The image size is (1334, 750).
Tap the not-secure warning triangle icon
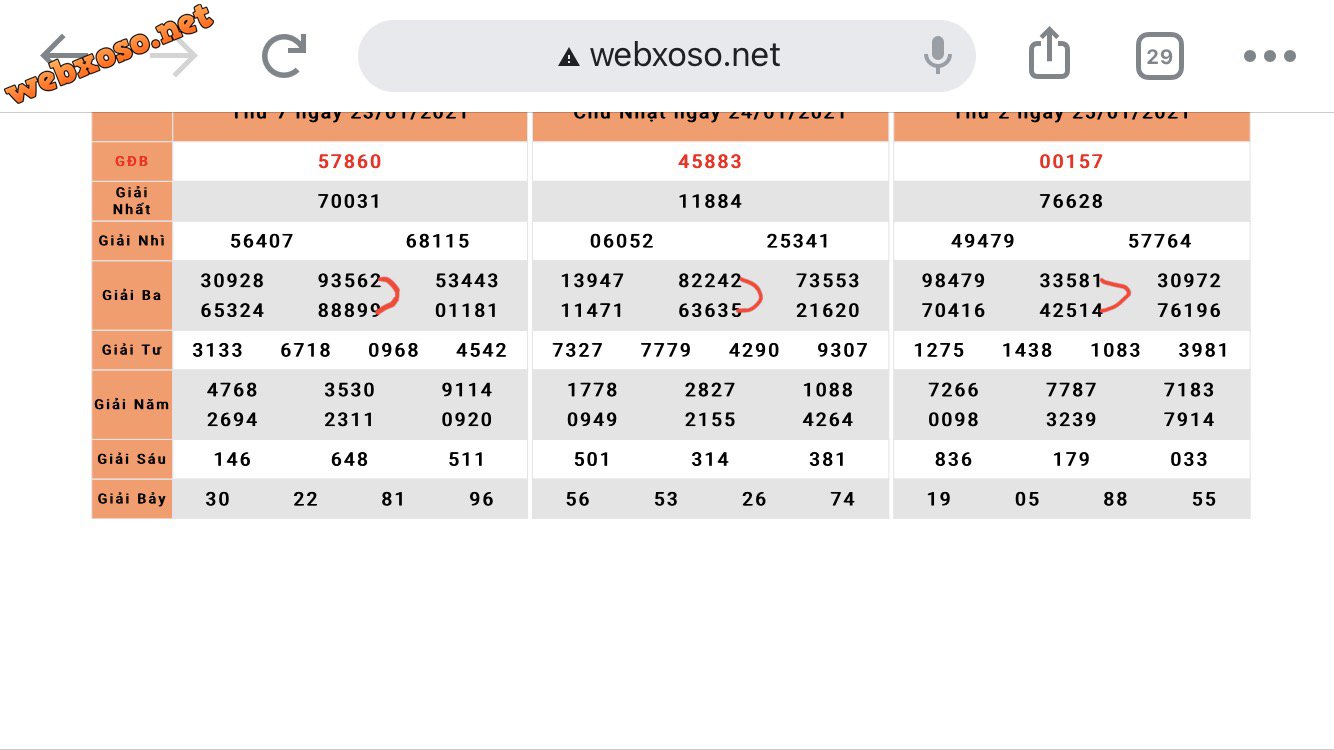point(569,57)
